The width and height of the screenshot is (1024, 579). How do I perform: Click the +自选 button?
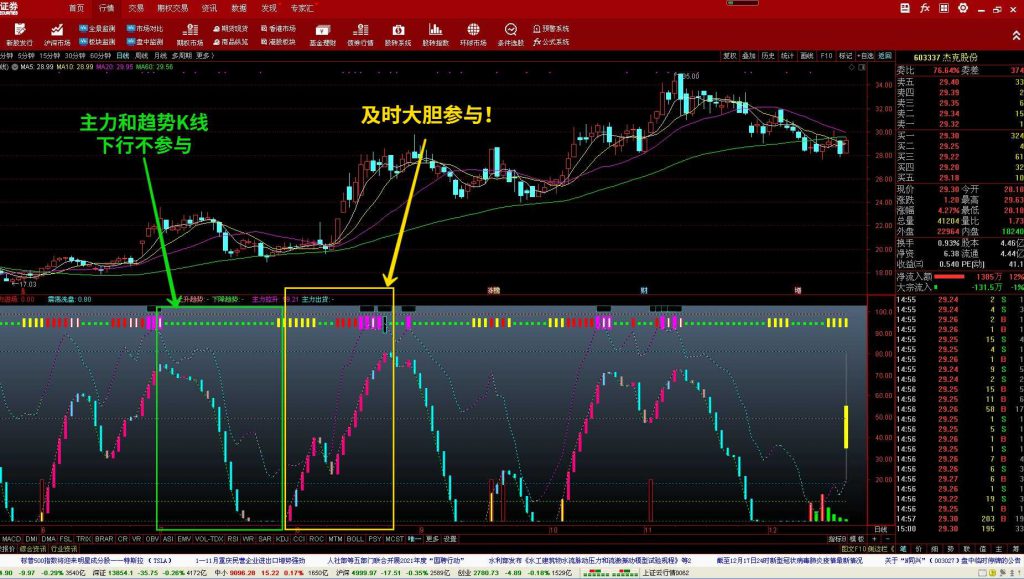coord(867,56)
